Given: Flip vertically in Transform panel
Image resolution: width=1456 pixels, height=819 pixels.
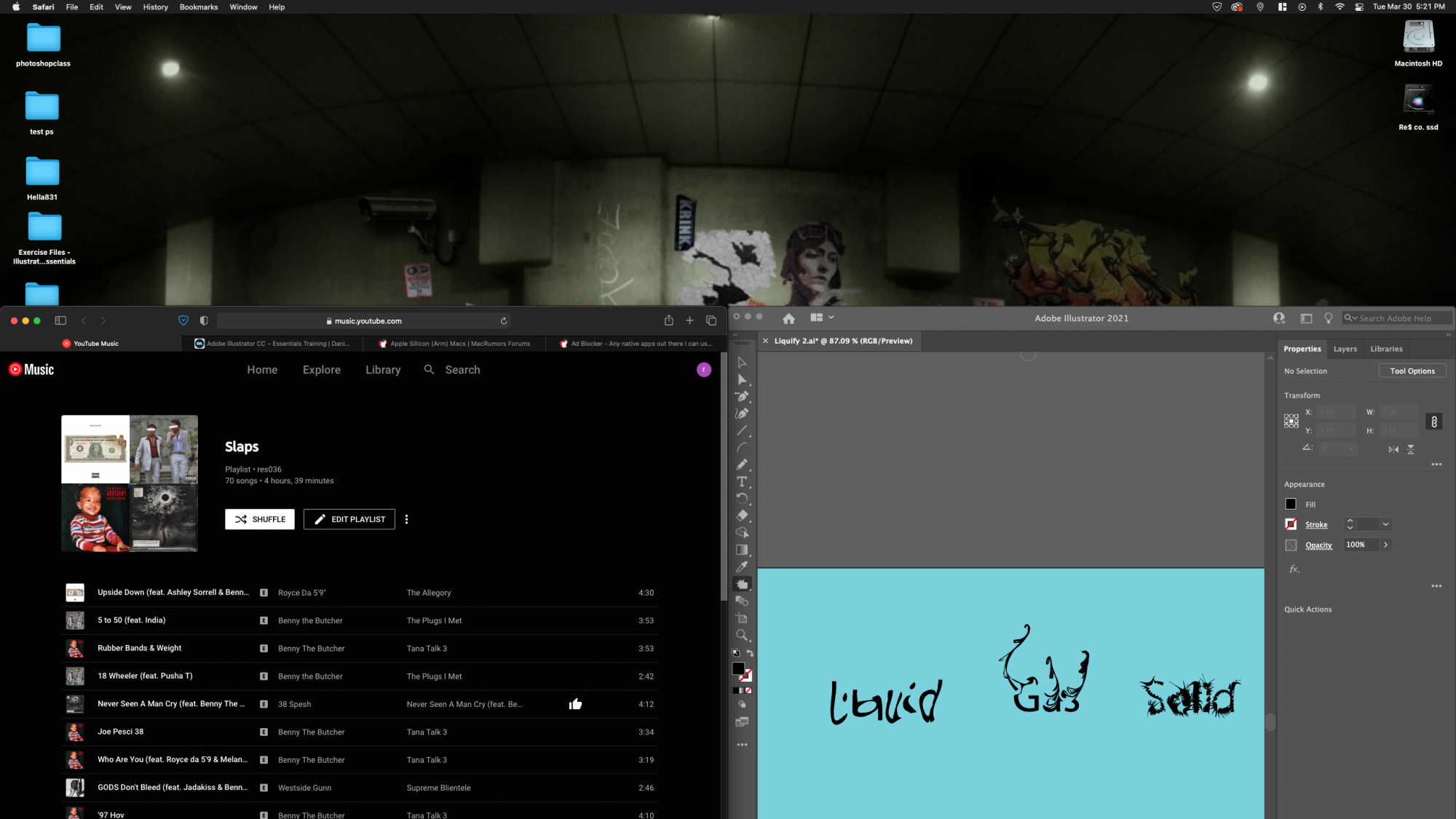Looking at the screenshot, I should point(1411,449).
